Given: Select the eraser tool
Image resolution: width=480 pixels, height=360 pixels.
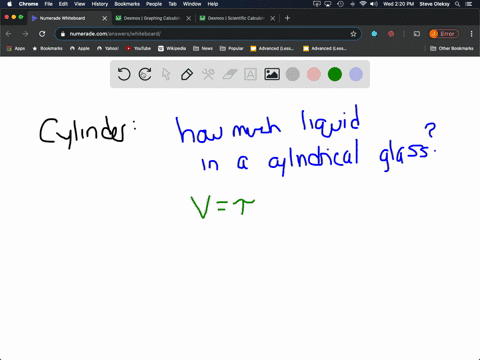Looking at the screenshot, I should [x=229, y=74].
